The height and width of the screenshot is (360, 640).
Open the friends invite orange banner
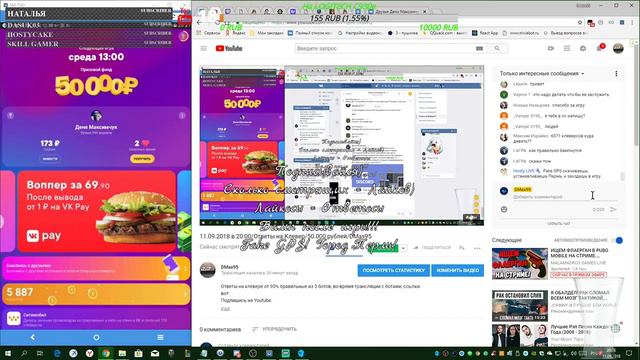point(96,268)
